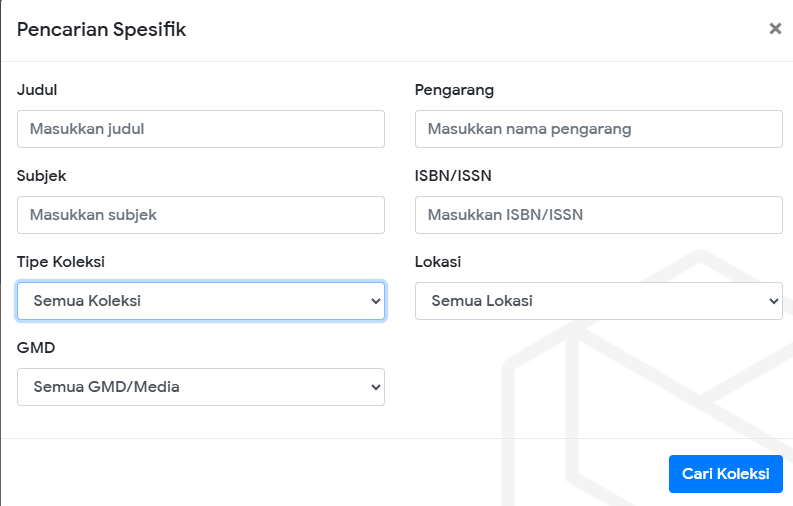Click the chevron arrow of Tipe Koleksi select
Screen dimensions: 793x506
(375, 301)
